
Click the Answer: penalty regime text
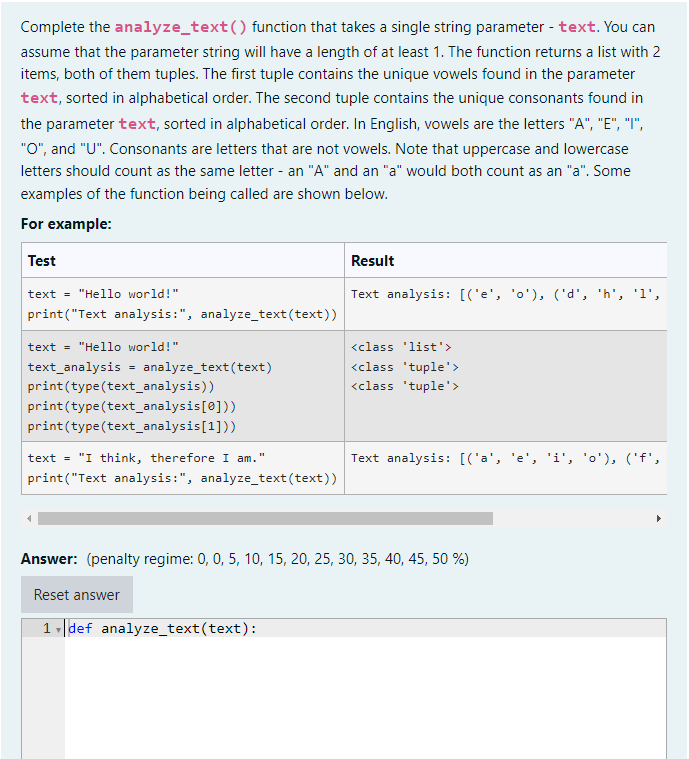[x=245, y=559]
